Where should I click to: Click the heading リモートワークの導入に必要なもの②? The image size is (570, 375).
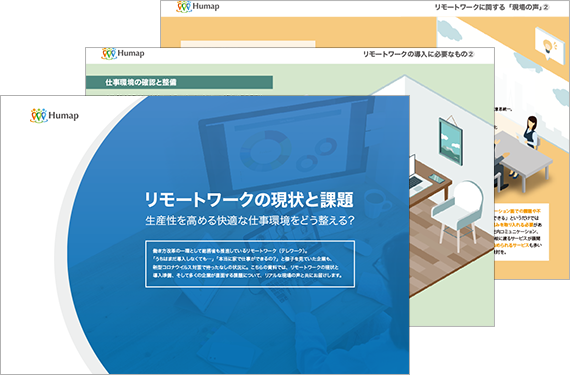(x=418, y=54)
